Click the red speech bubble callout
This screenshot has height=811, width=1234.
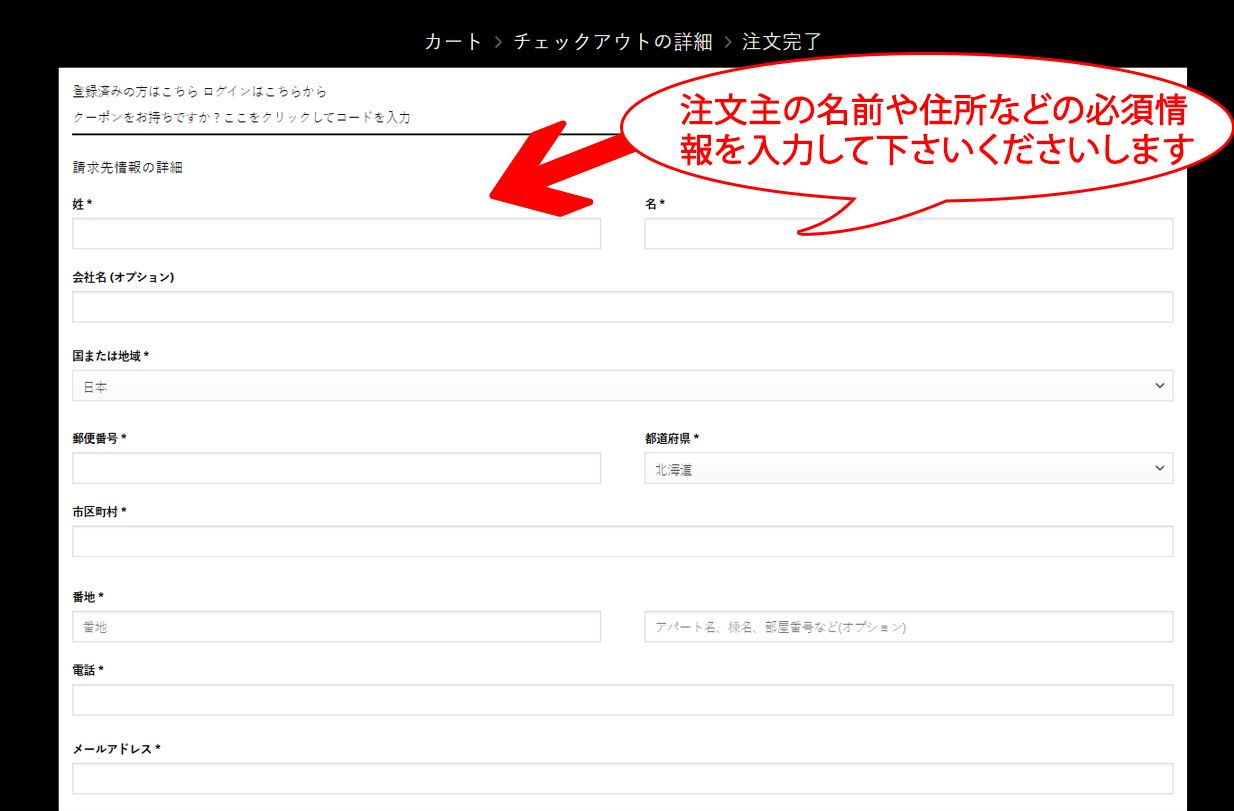click(930, 130)
